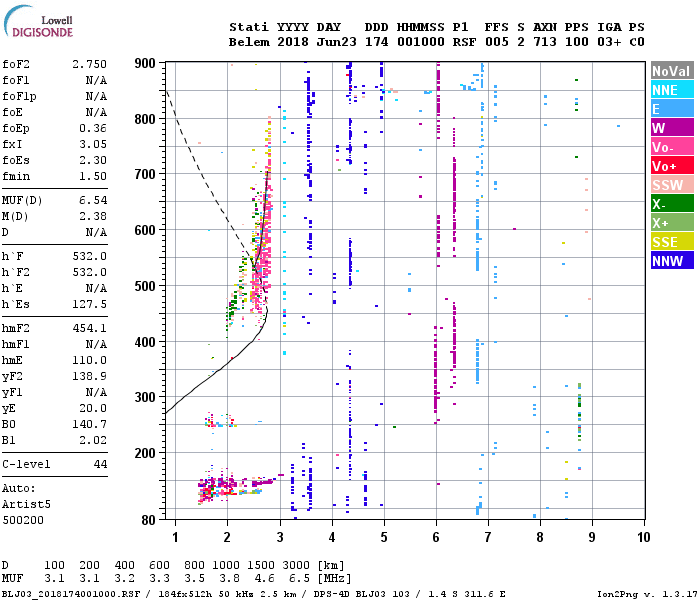Click the BLJ03_2018174001000.RSF file name
Viewport: 700px width, 600px height.
point(71,594)
